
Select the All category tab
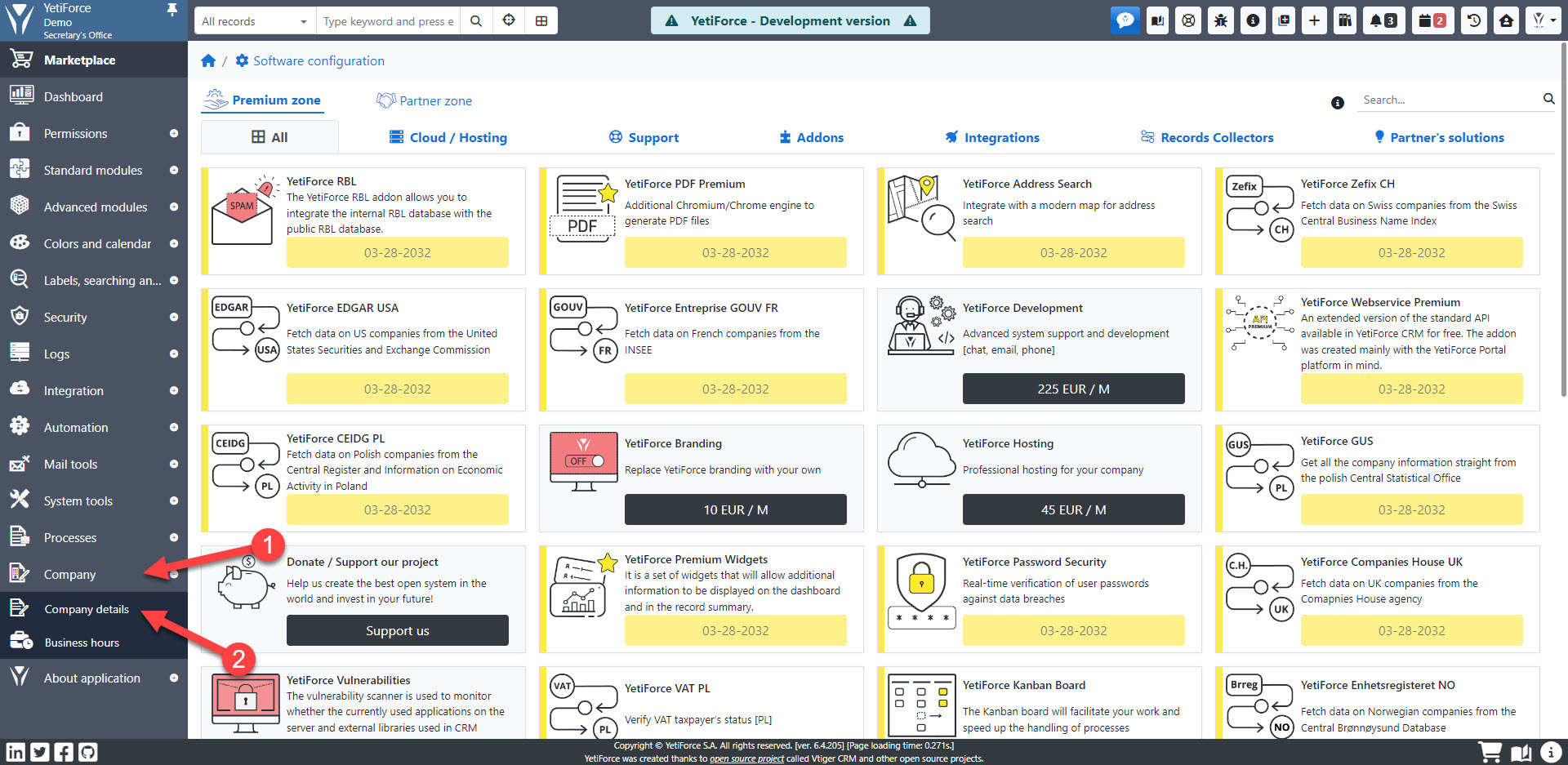(x=269, y=137)
